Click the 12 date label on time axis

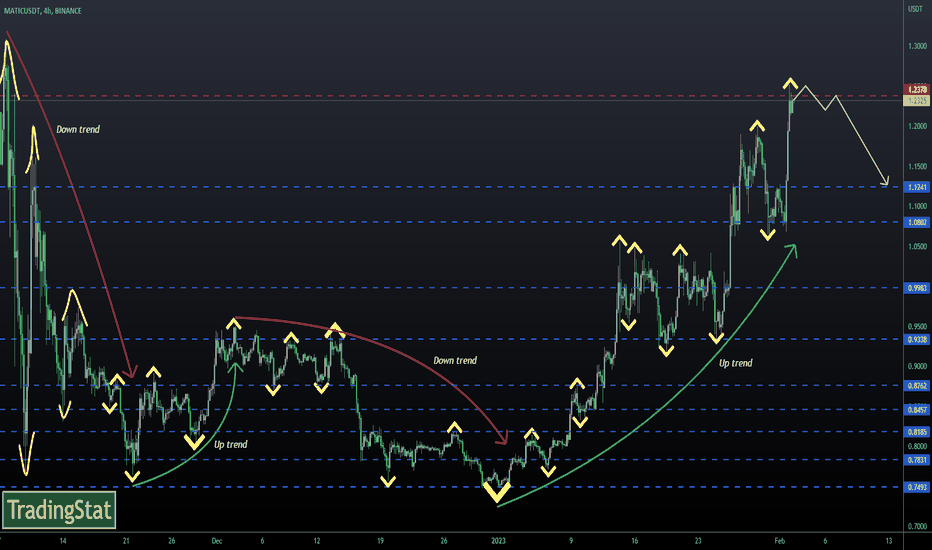pyautogui.click(x=317, y=541)
